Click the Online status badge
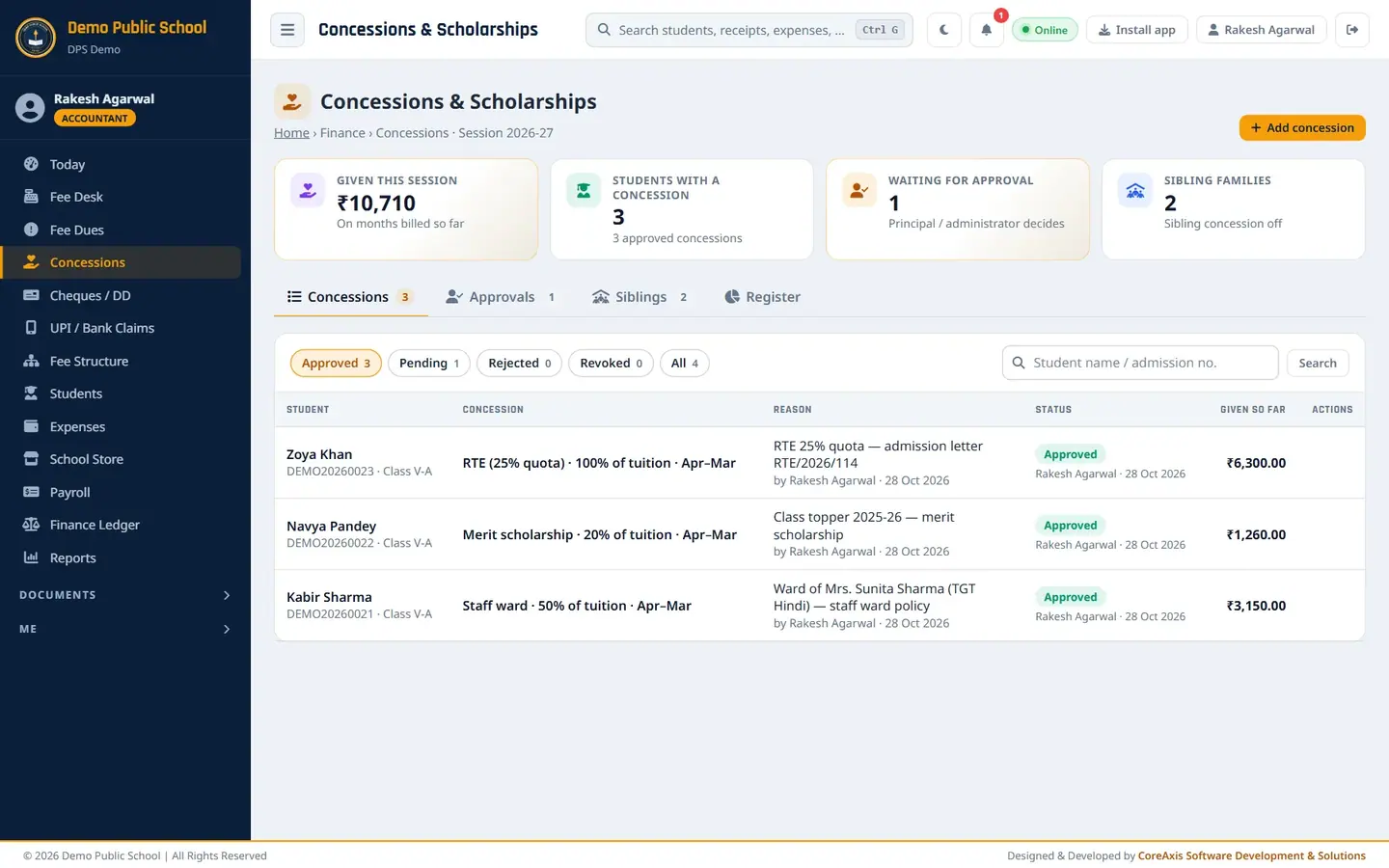Screen dimensions: 1389x868 (1045, 30)
